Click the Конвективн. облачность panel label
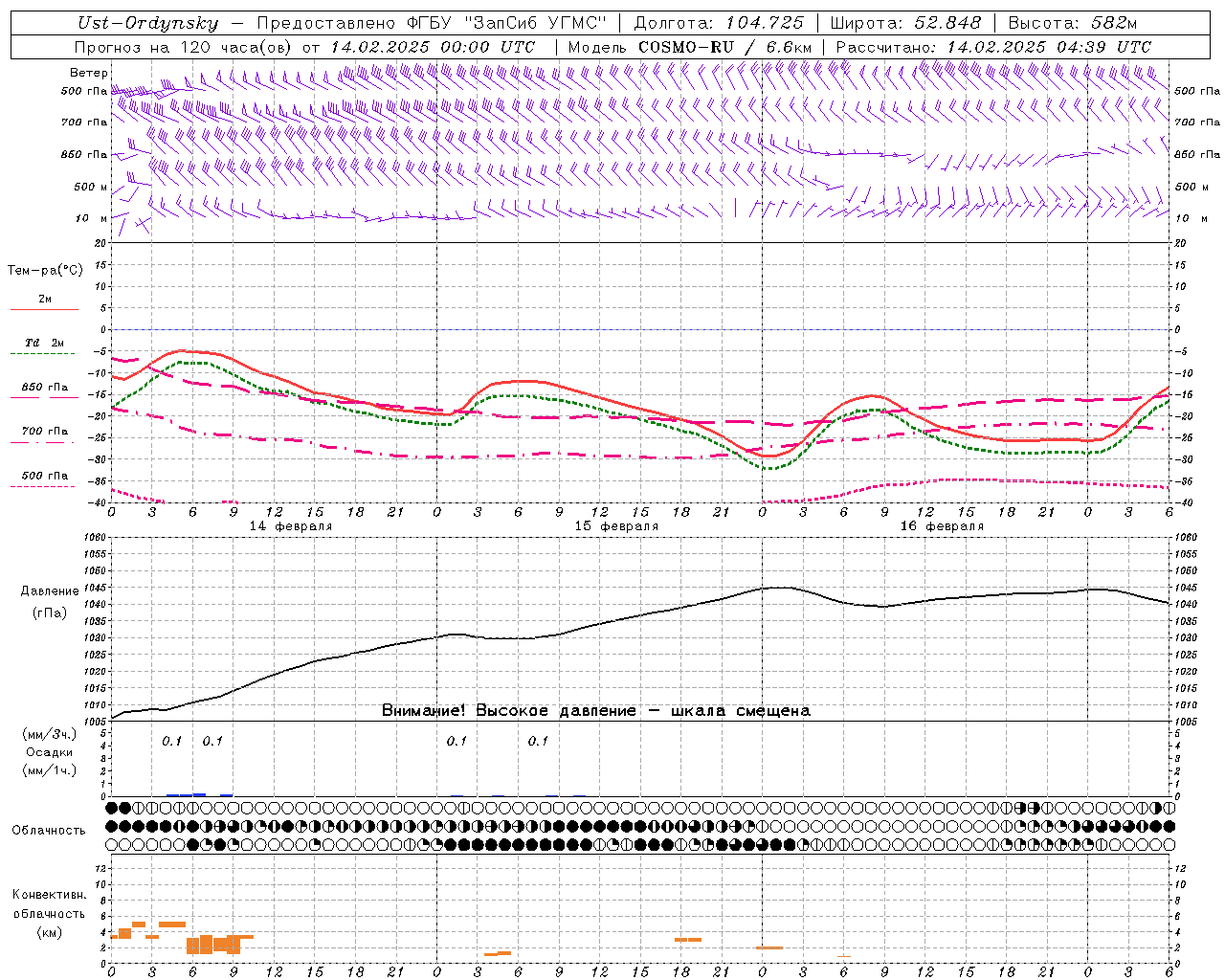The height and width of the screenshot is (980, 1225). 50,913
